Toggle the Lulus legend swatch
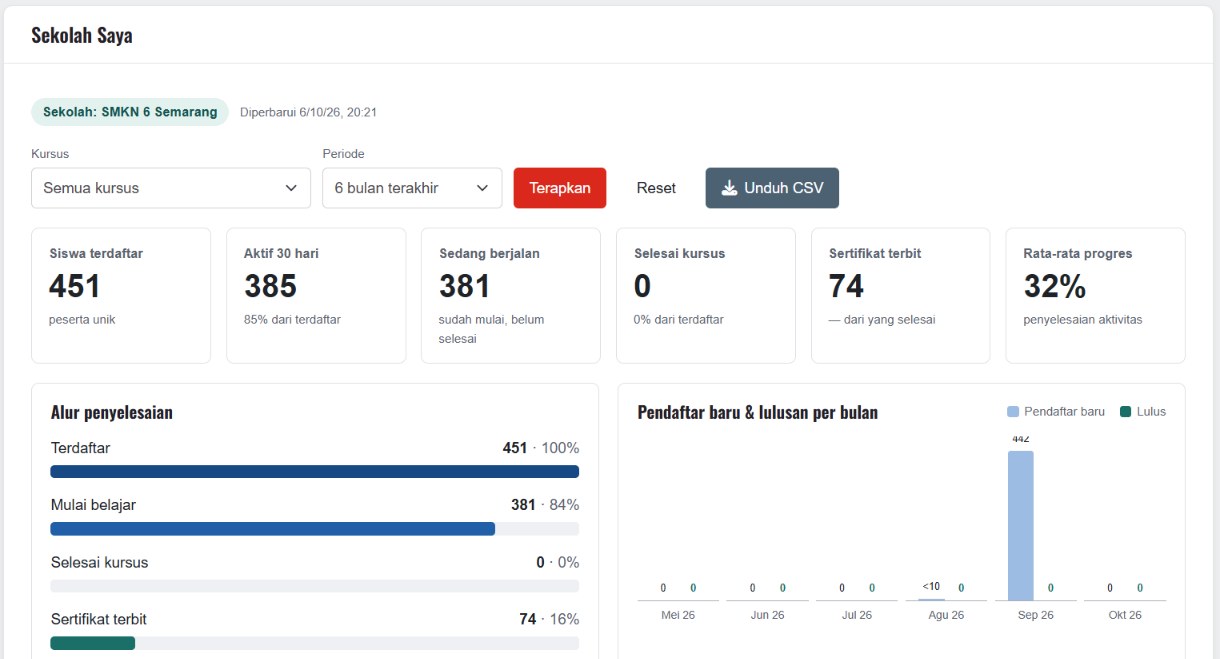 pyautogui.click(x=1126, y=411)
